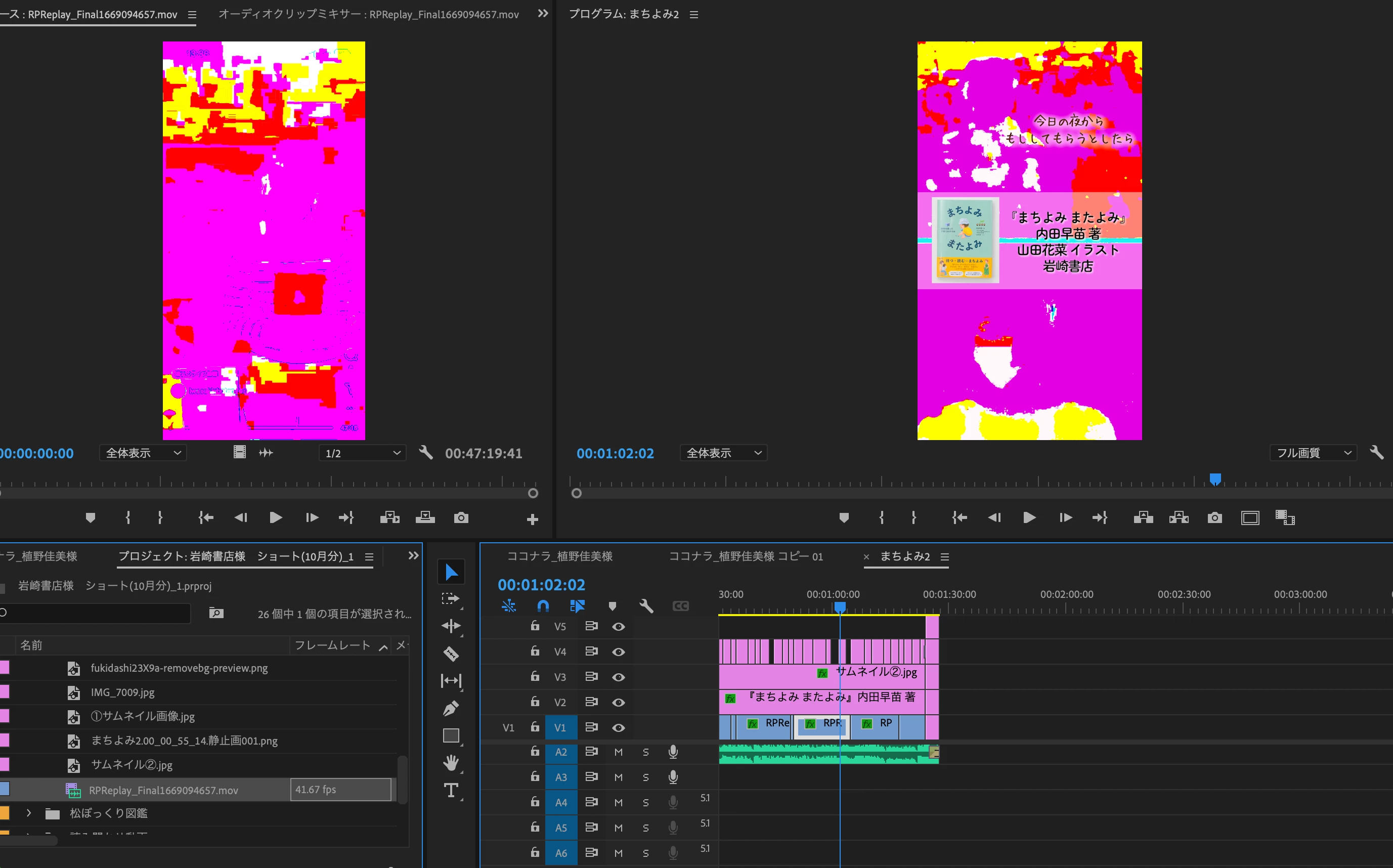Screen dimensions: 1393x868
Task: Switch to the オーディオクリップミキサー tab
Action: (x=368, y=14)
